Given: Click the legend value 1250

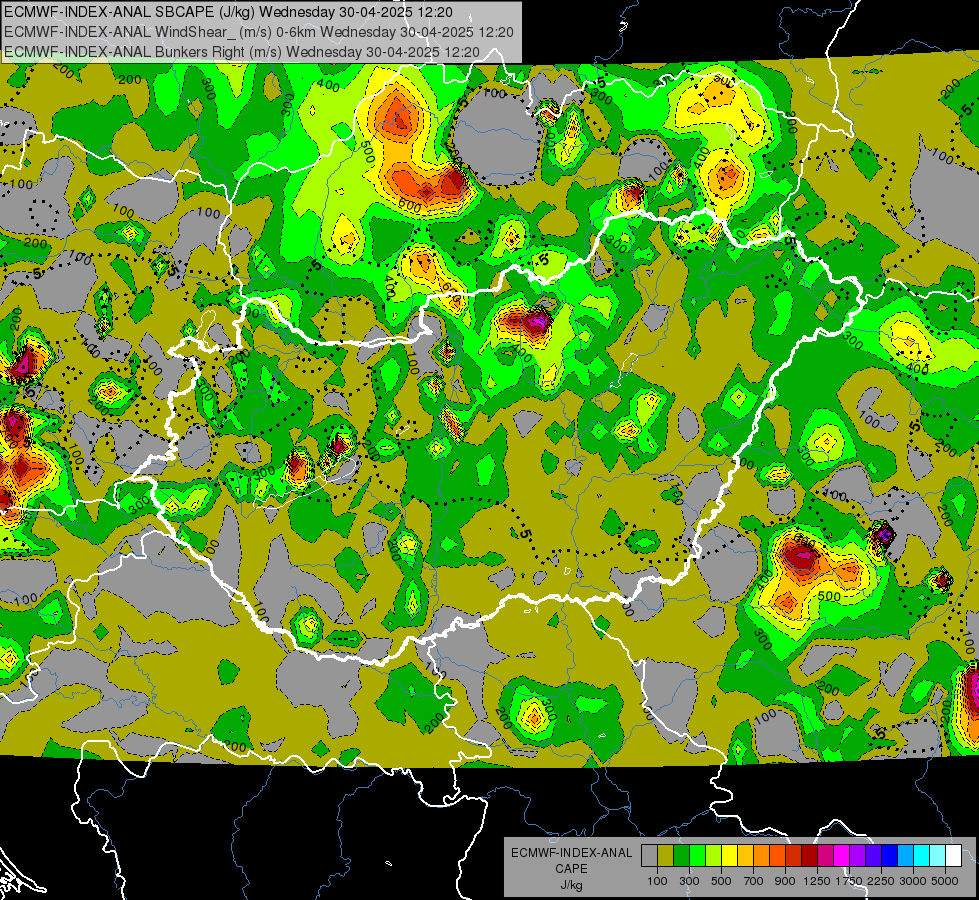Looking at the screenshot, I should pos(817,881).
